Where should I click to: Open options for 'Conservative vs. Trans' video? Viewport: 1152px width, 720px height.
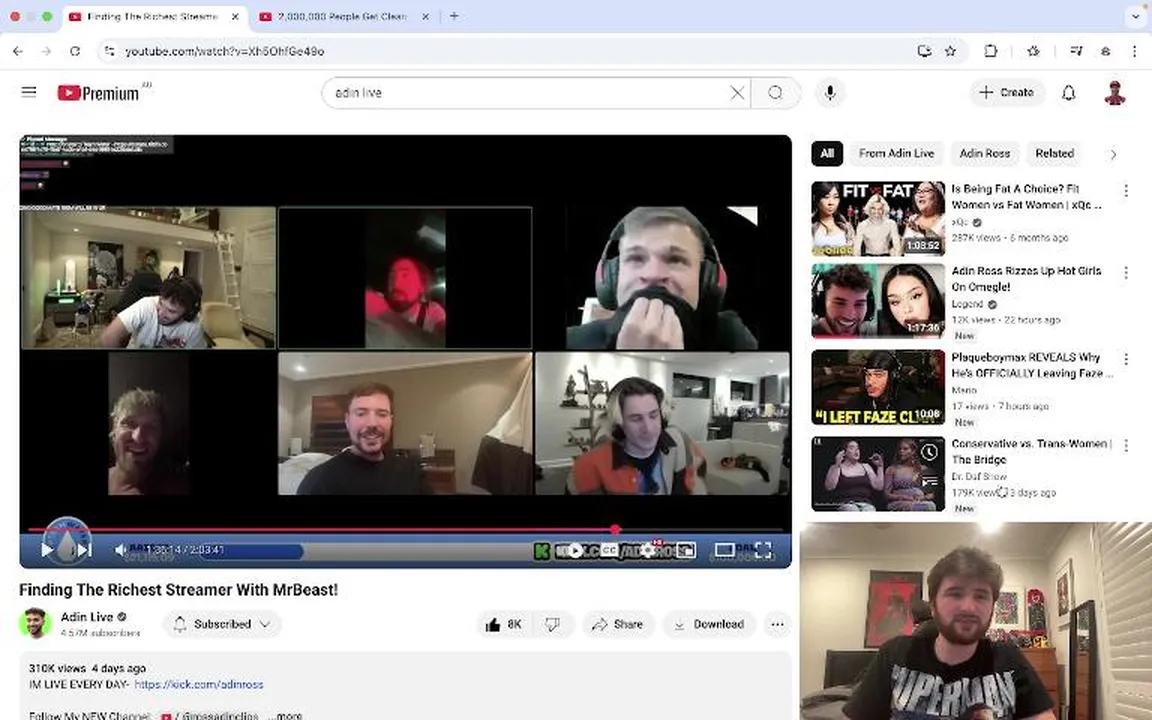click(x=1126, y=445)
